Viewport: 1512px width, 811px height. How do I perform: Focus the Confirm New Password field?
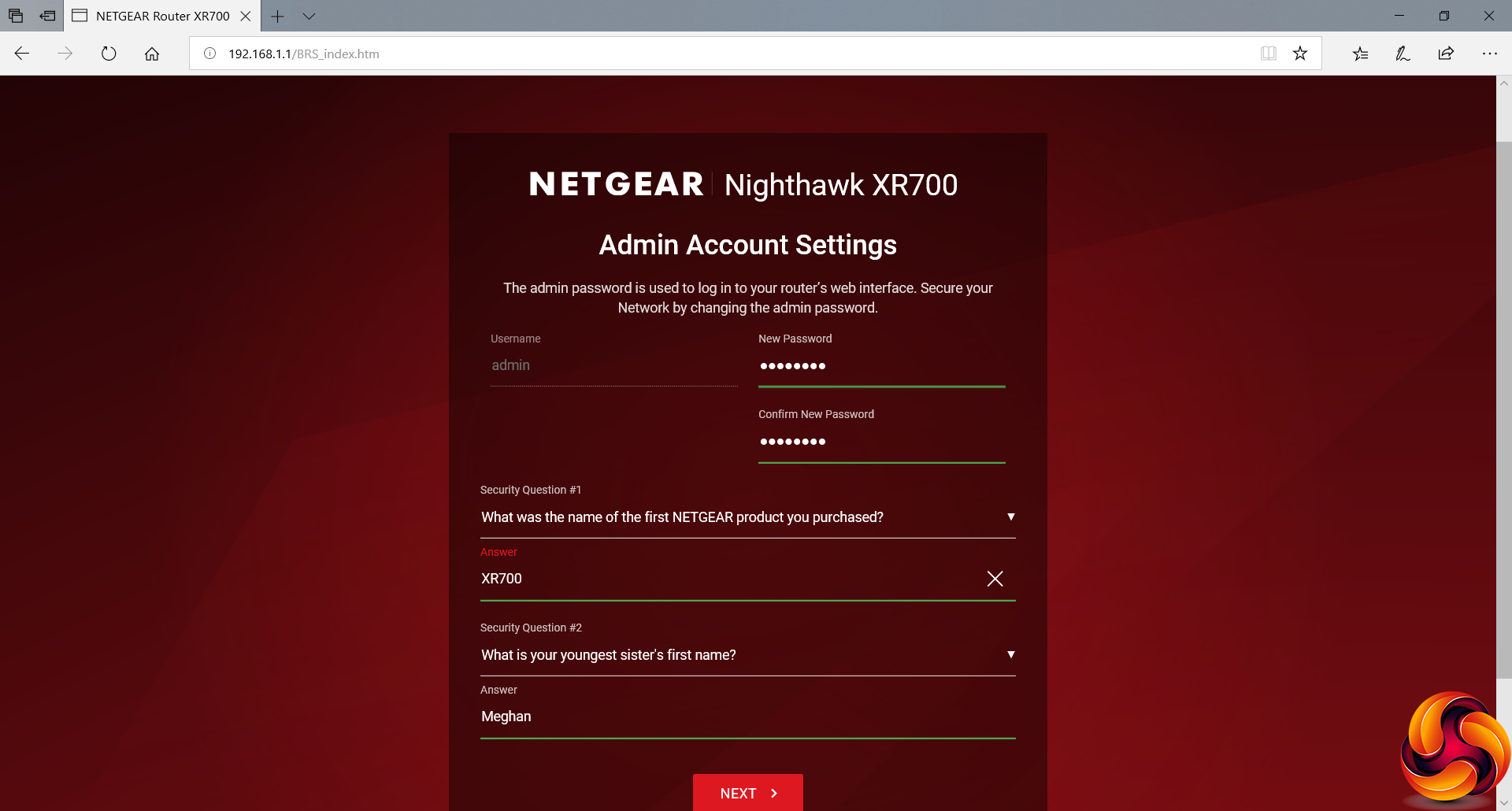coord(880,442)
